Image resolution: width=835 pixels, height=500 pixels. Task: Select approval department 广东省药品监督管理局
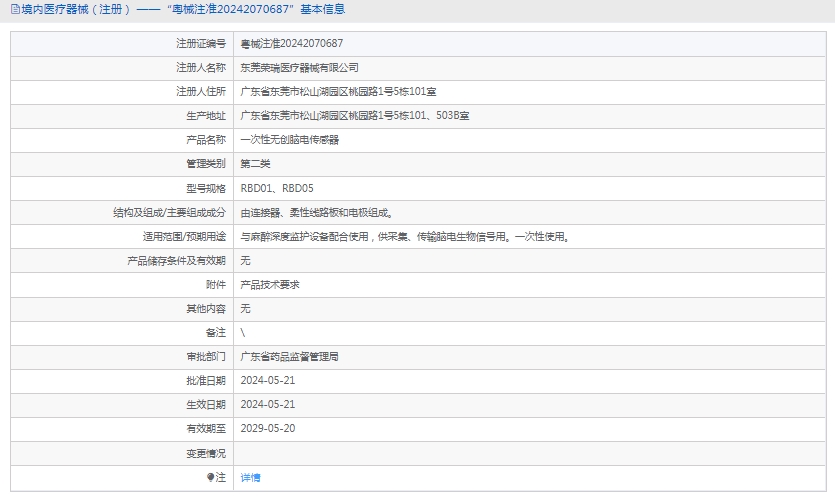pyautogui.click(x=290, y=357)
